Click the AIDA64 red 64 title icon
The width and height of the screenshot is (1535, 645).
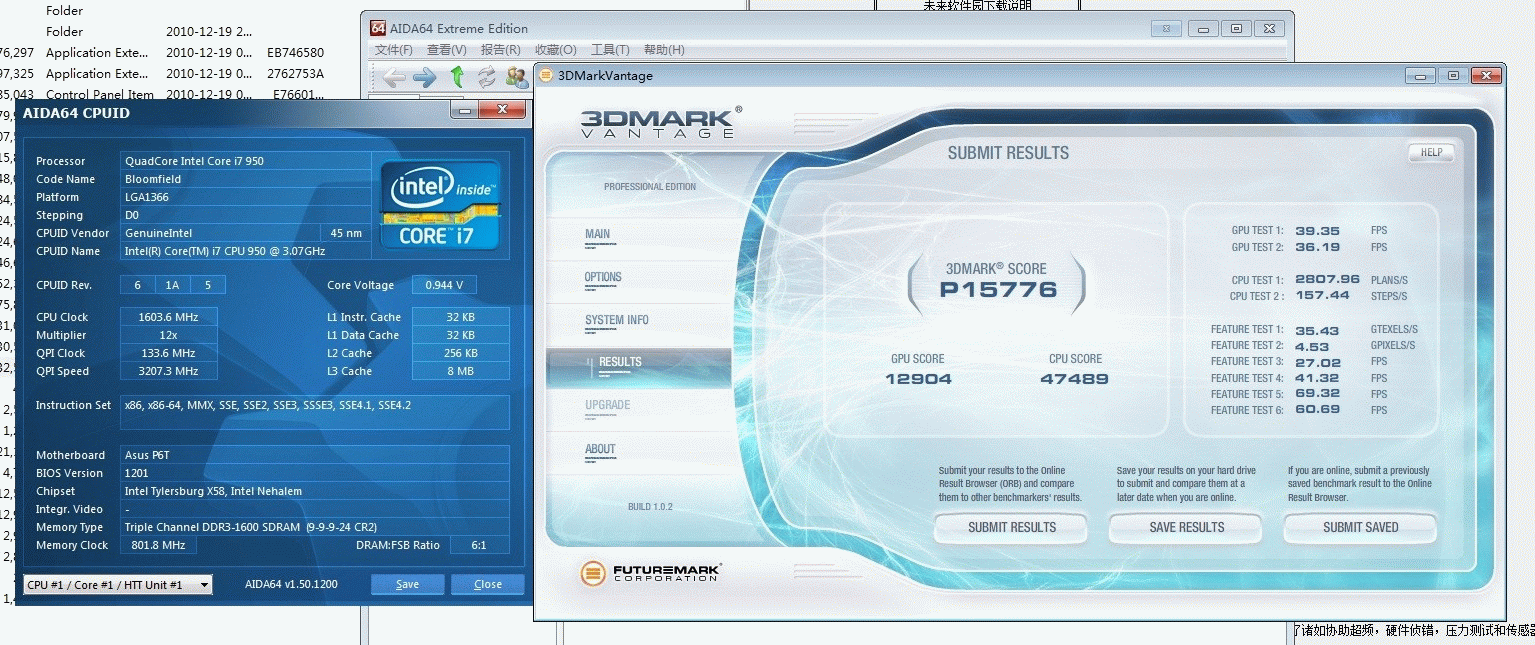click(378, 28)
